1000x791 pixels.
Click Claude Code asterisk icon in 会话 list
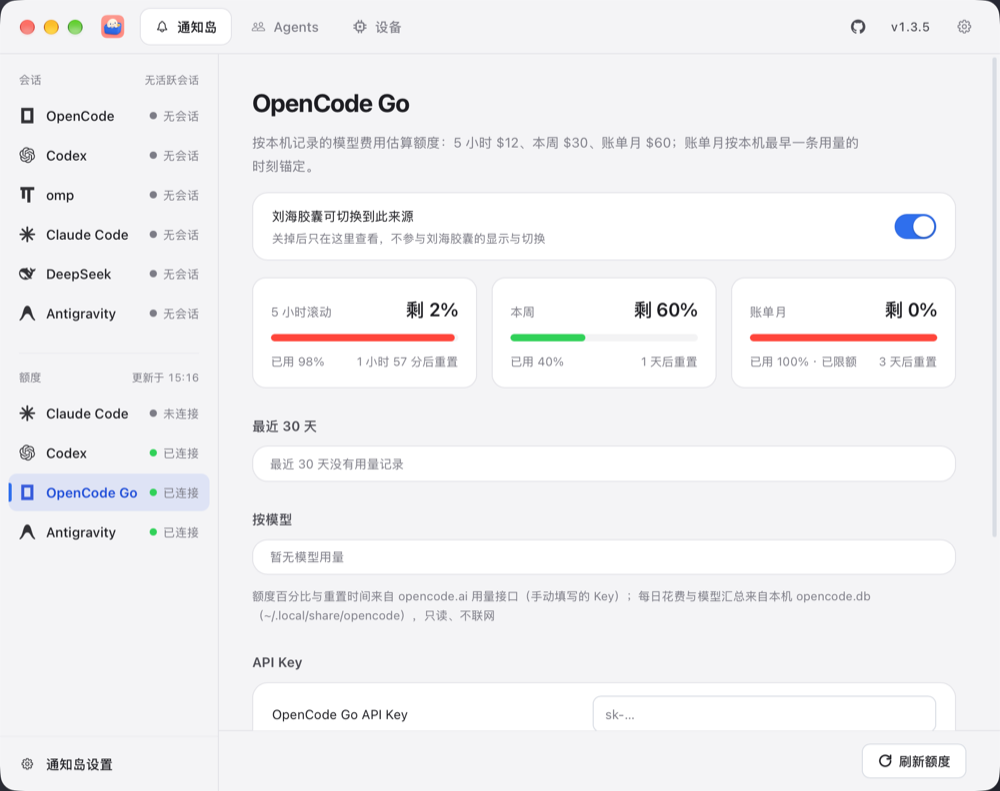tap(27, 235)
